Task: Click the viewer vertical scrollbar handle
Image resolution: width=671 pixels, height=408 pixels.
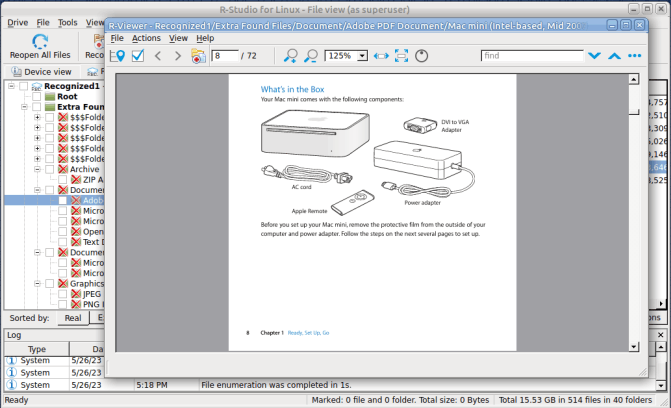Action: click(634, 101)
